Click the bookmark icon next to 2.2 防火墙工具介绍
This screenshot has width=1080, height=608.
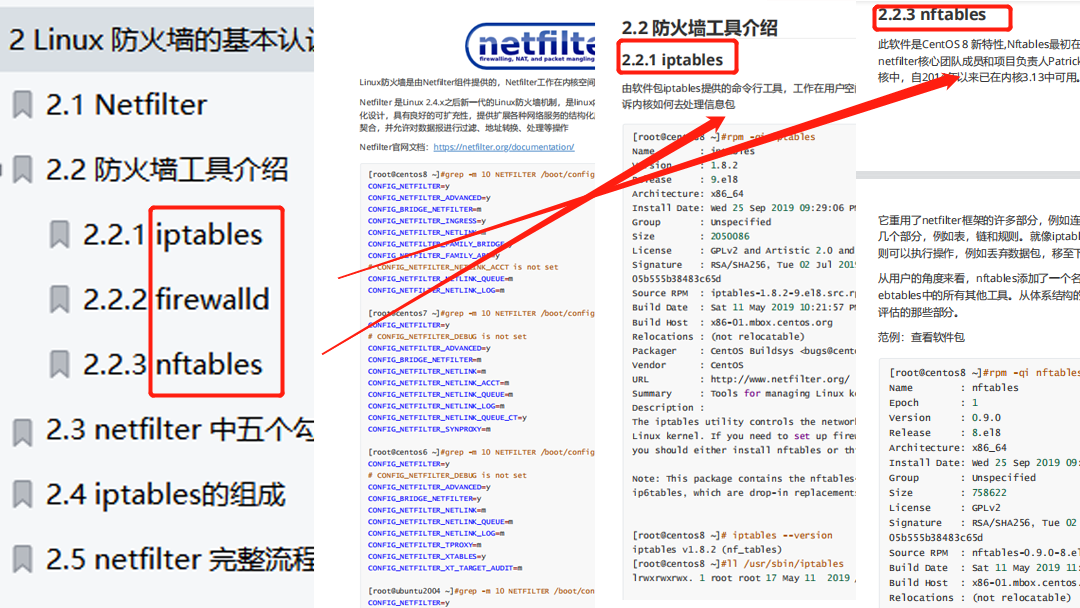(22, 170)
